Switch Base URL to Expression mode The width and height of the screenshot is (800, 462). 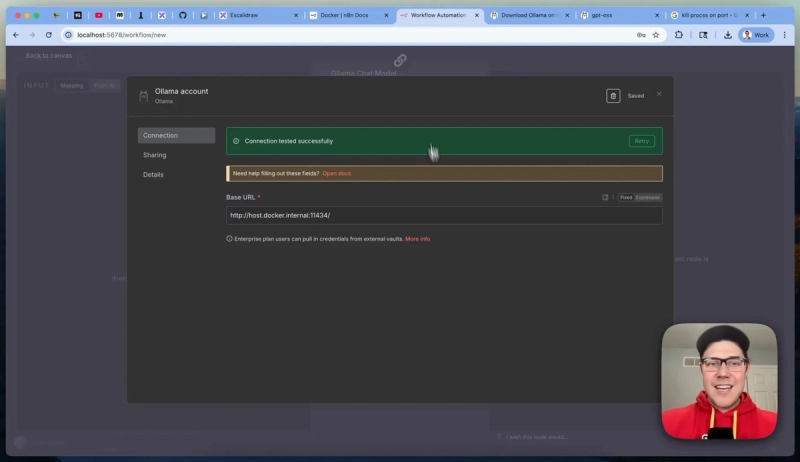[x=647, y=197]
